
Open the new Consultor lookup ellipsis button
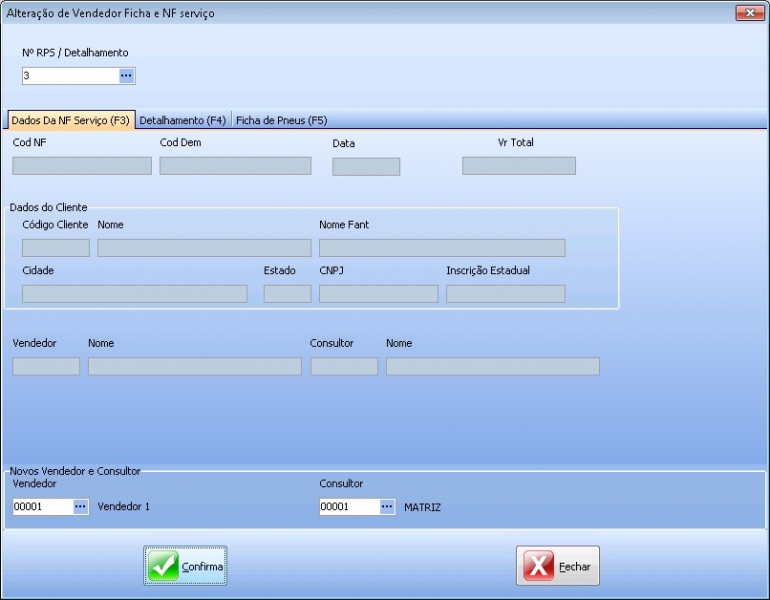[x=387, y=507]
